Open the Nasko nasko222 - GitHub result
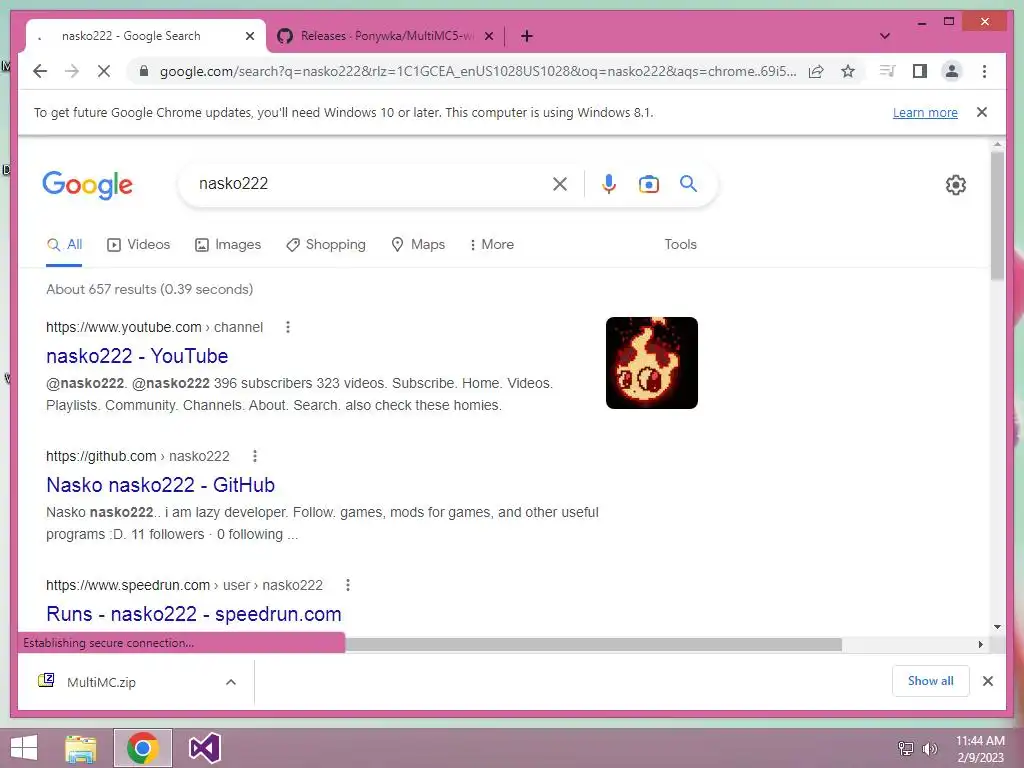 161,485
